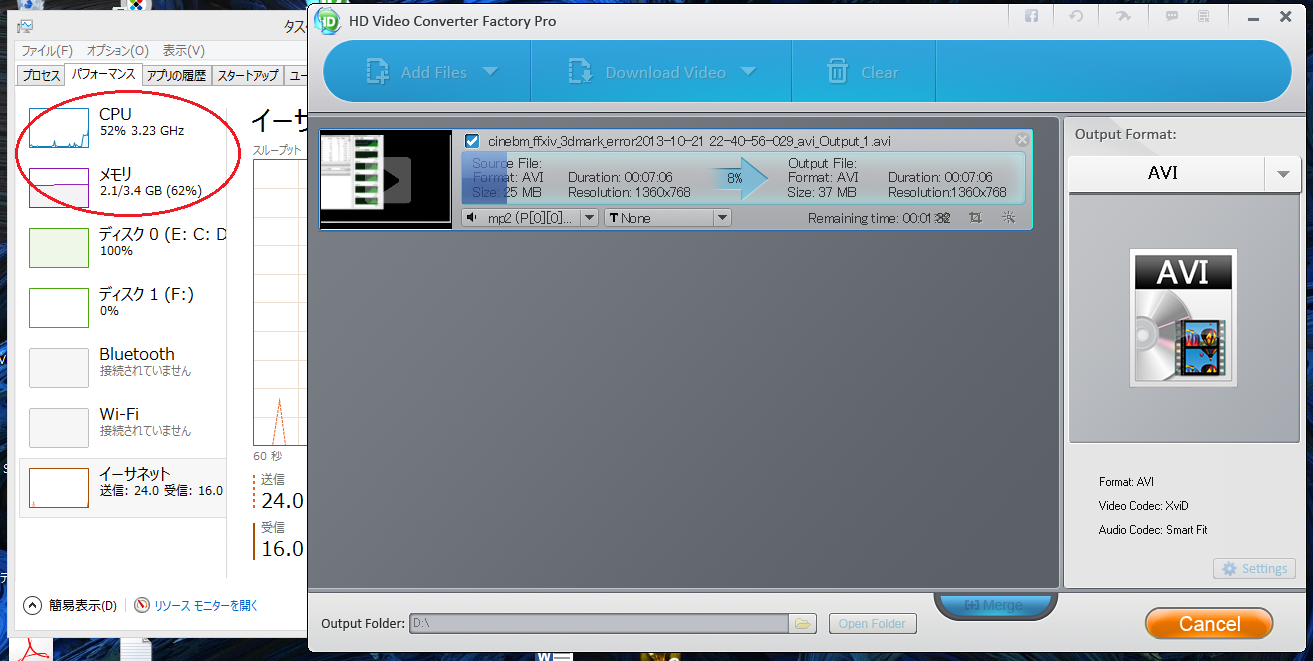Click the Cancel conversion button
Screen dimensions: 1313x661
[1209, 624]
